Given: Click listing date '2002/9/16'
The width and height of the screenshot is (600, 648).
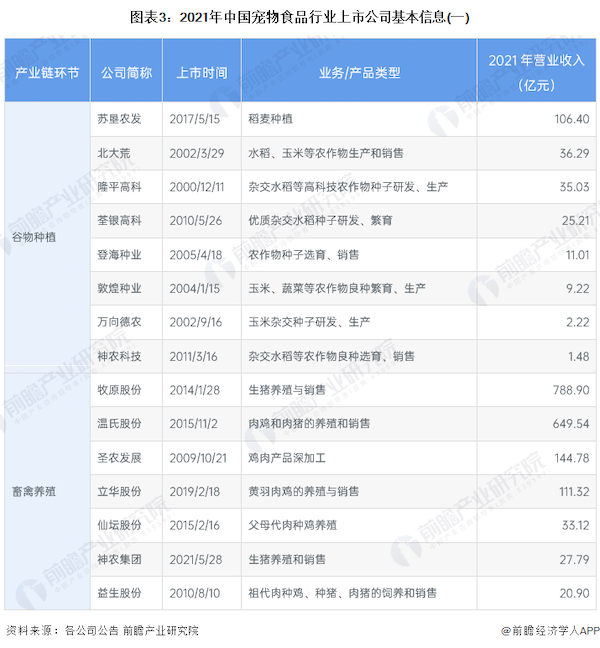Looking at the screenshot, I should coord(195,322).
